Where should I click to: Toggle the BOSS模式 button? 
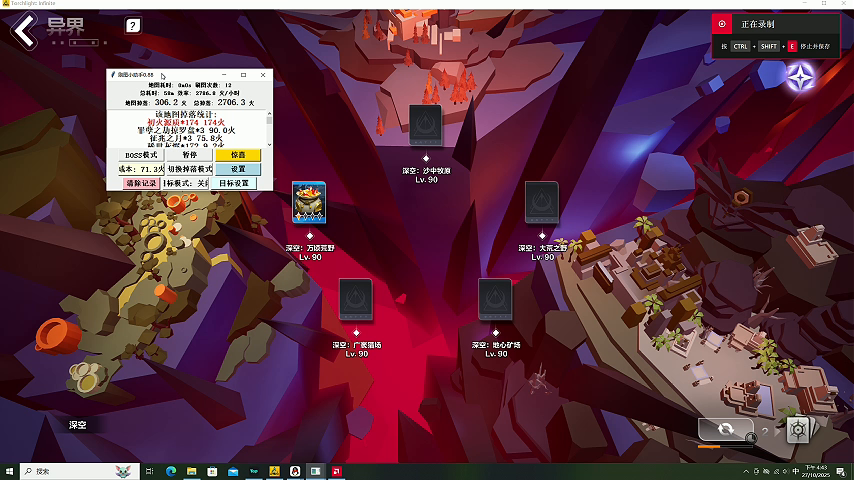141,155
